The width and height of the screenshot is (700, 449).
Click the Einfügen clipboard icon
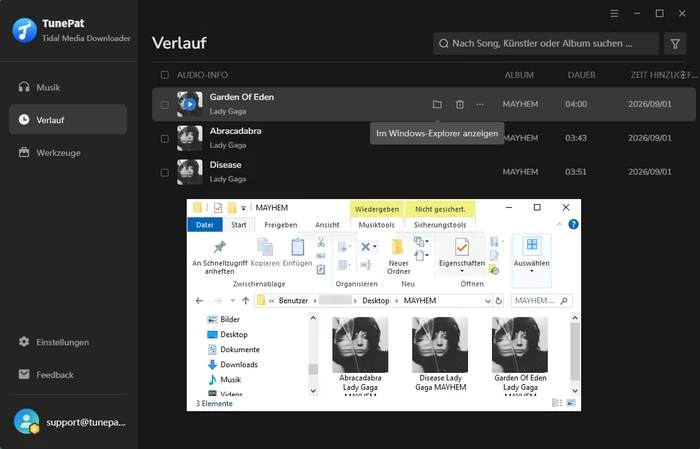[297, 247]
